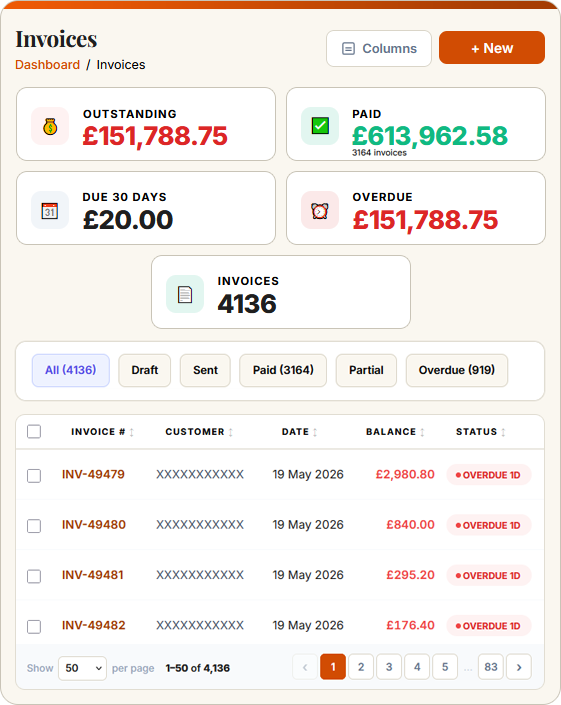Click the Outstanding £151,788.75 amount
Image resolution: width=561 pixels, height=705 pixels.
click(x=155, y=136)
